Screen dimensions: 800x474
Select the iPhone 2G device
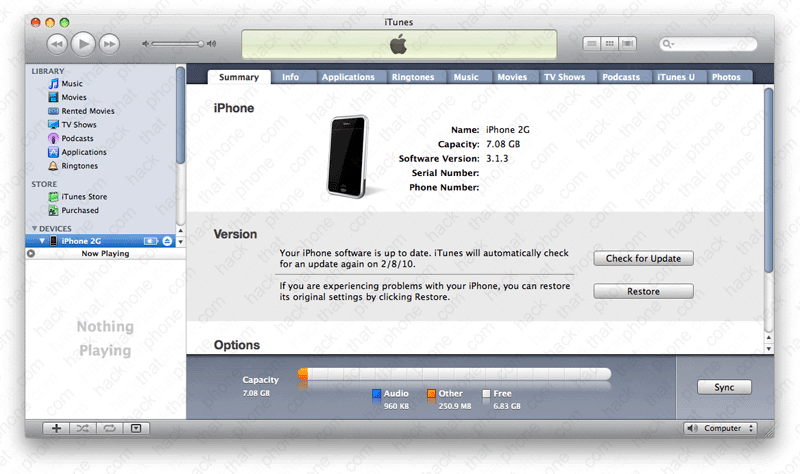point(101,241)
